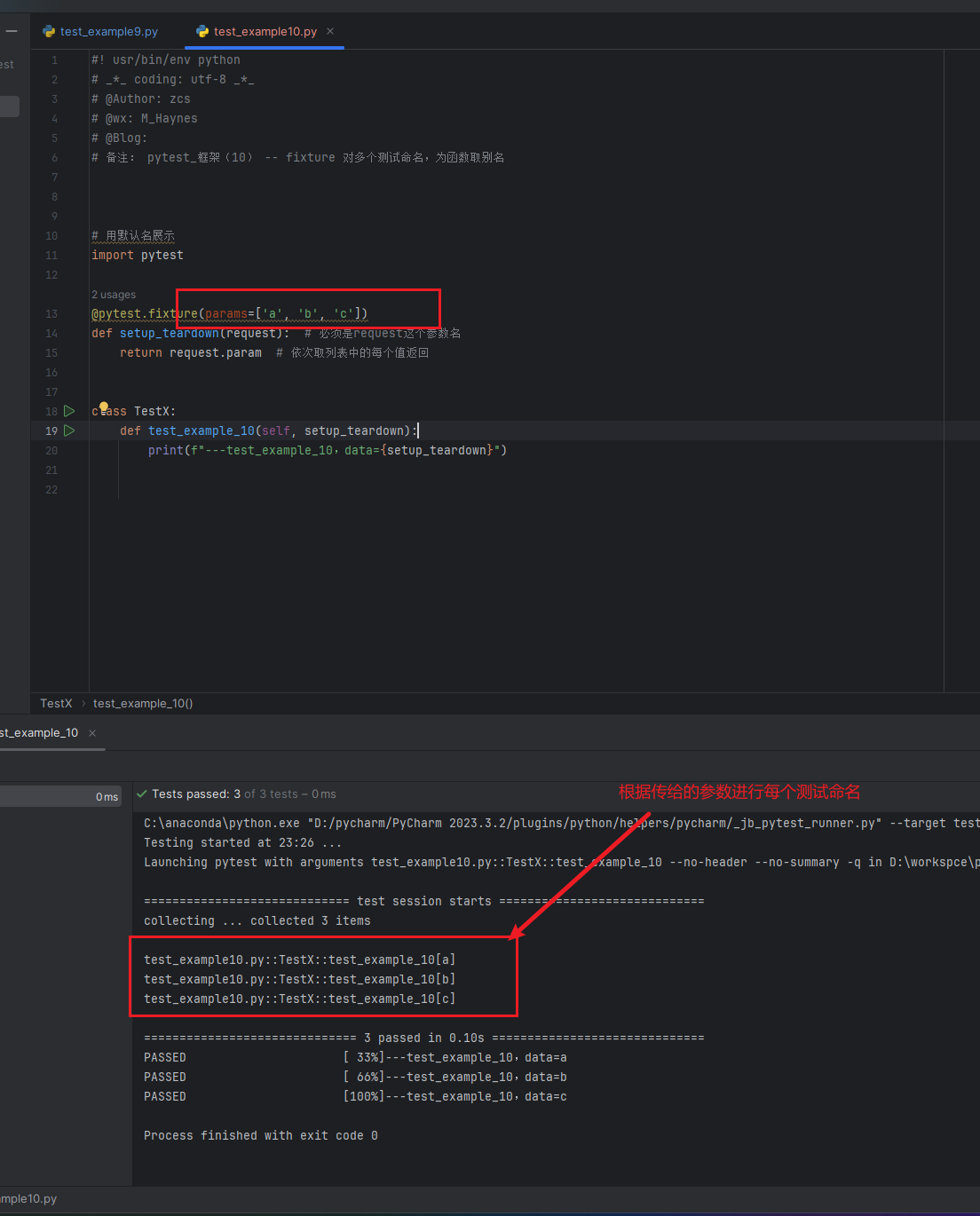Click the print statement on line 20
Screen dimensions: 980x1216
point(328,450)
